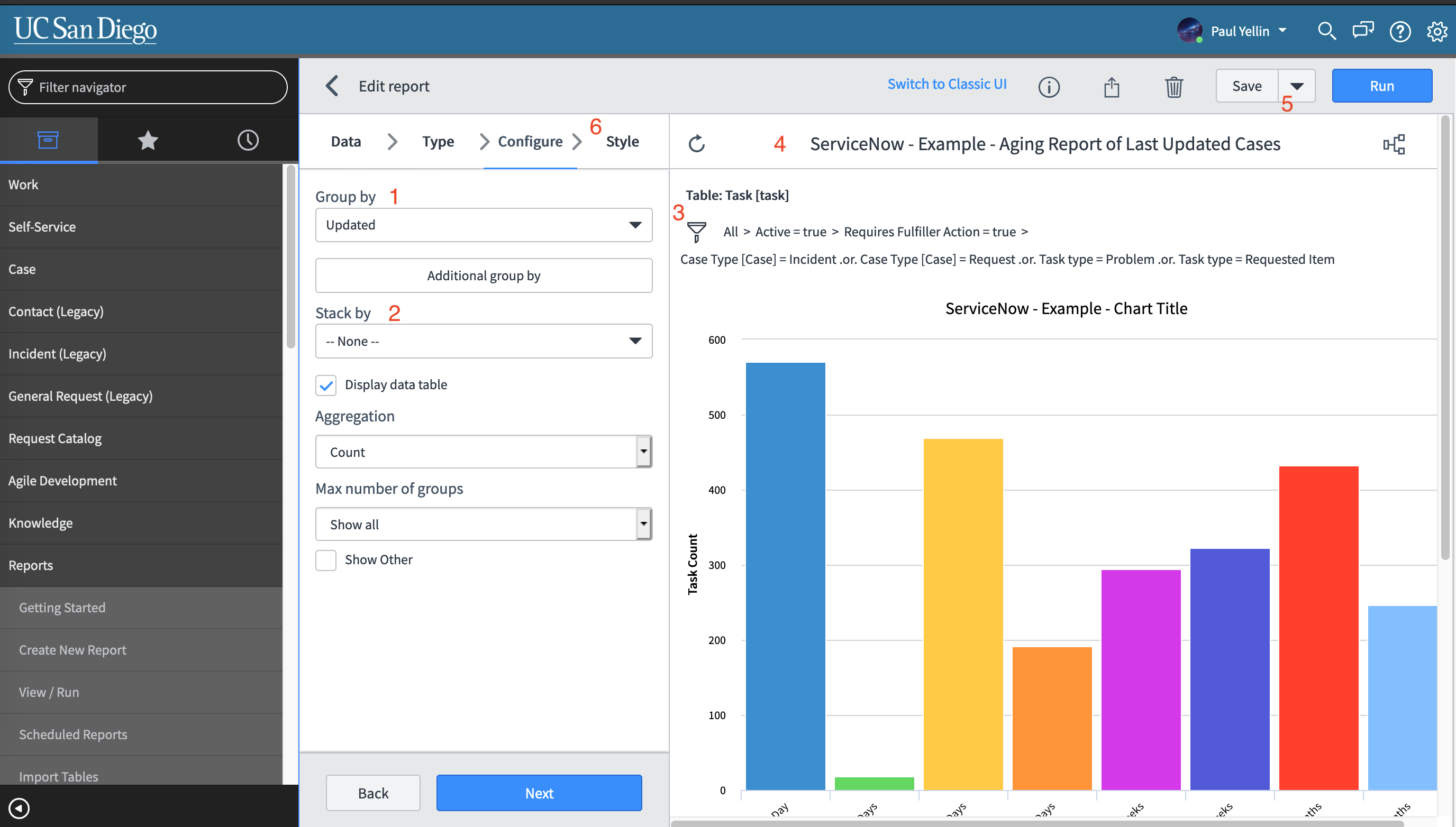This screenshot has height=827, width=1456.
Task: Click the tall blue chart bar
Action: click(x=785, y=576)
